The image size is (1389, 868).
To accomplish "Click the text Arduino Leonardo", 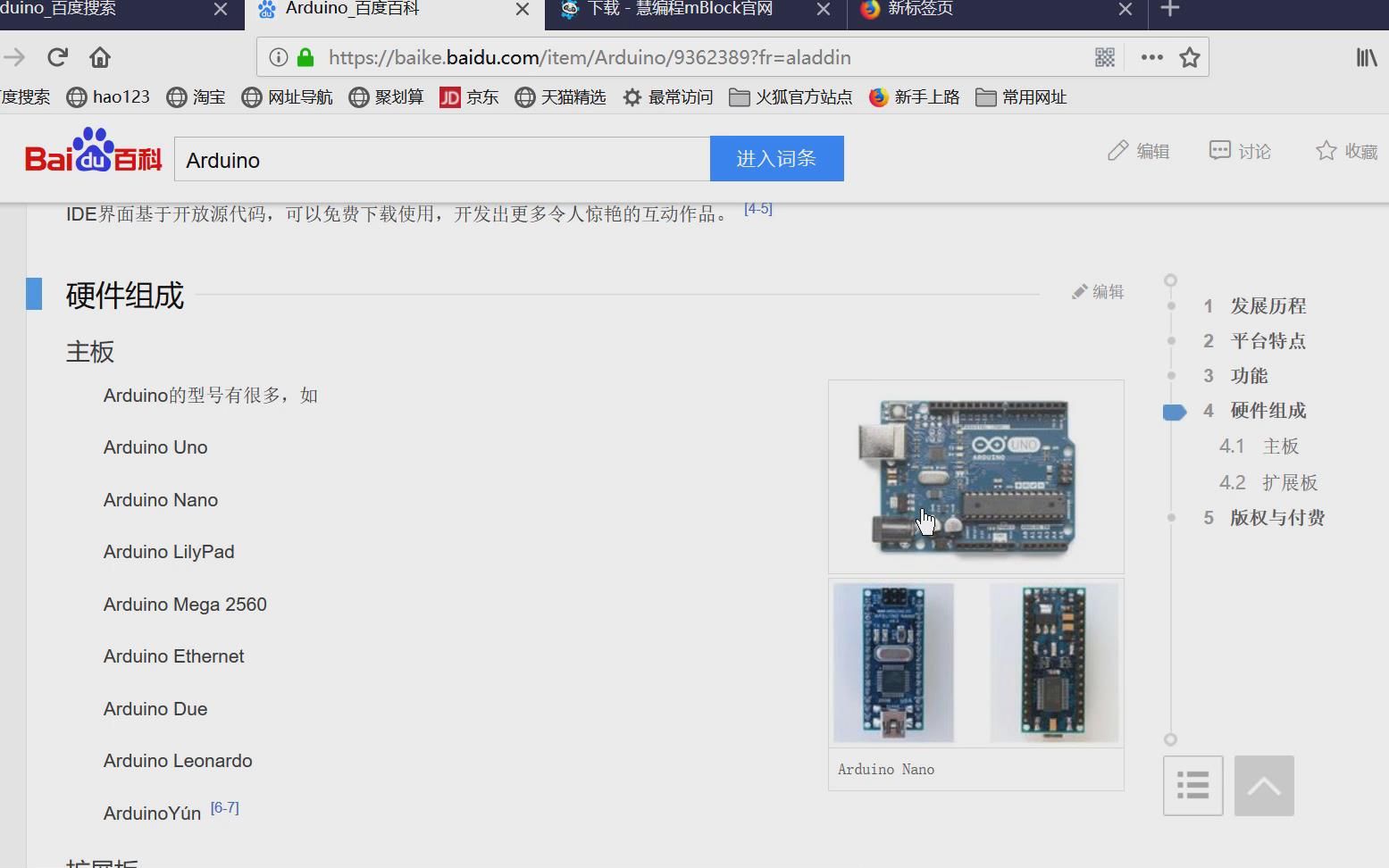I will coord(178,761).
